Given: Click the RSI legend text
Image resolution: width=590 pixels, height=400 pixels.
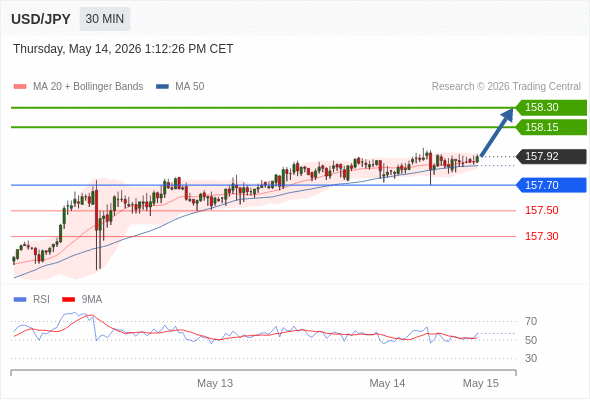Looking at the screenshot, I should 41,300.
